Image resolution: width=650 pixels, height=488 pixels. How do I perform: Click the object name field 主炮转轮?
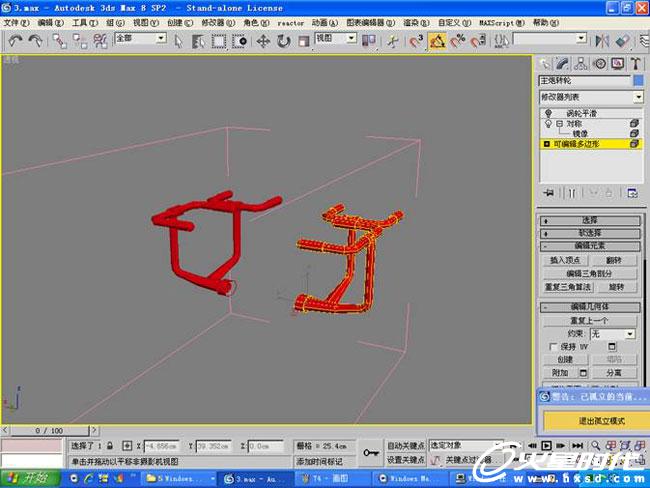[x=585, y=80]
